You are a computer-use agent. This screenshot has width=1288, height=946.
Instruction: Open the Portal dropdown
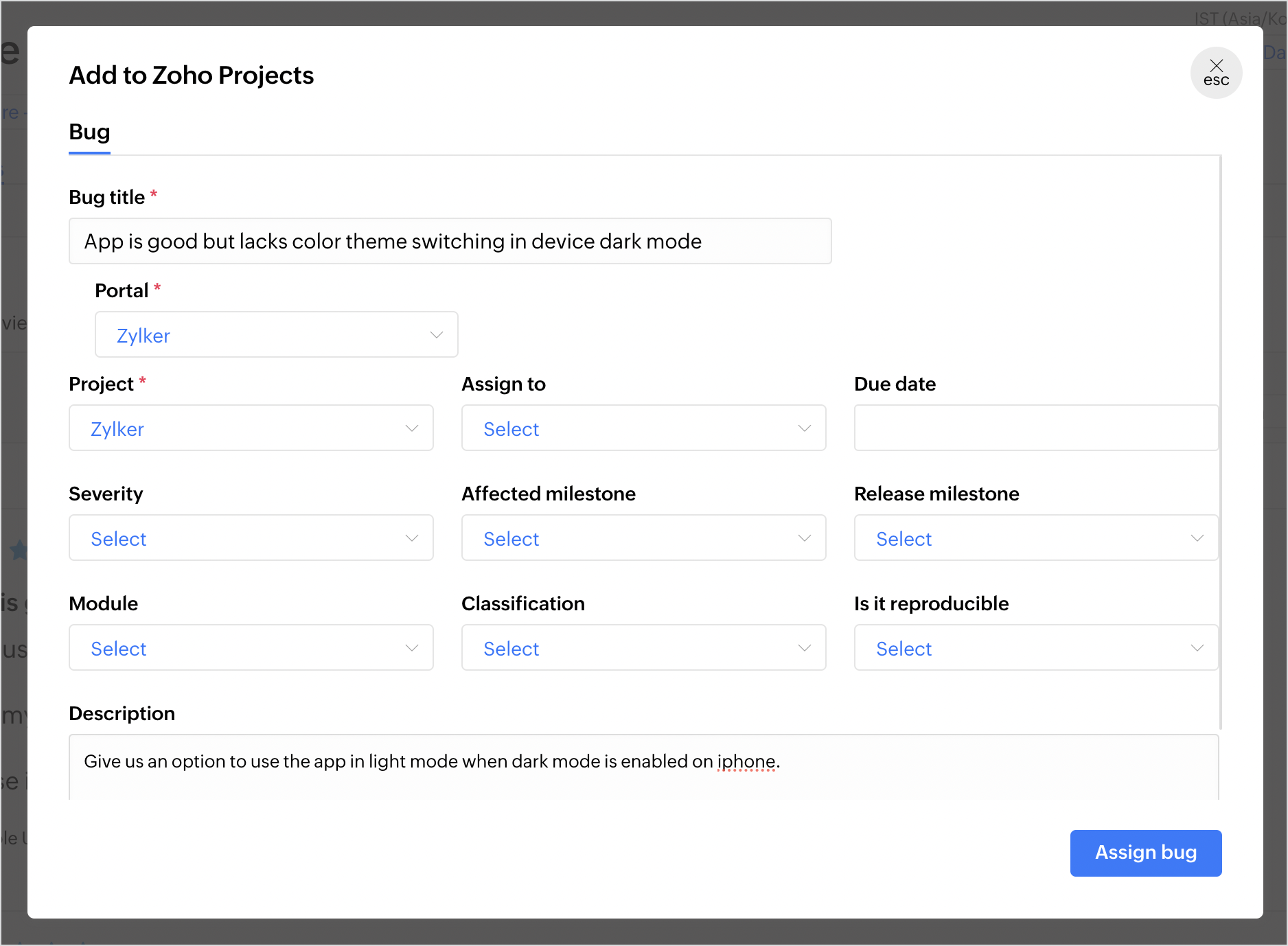click(x=276, y=335)
